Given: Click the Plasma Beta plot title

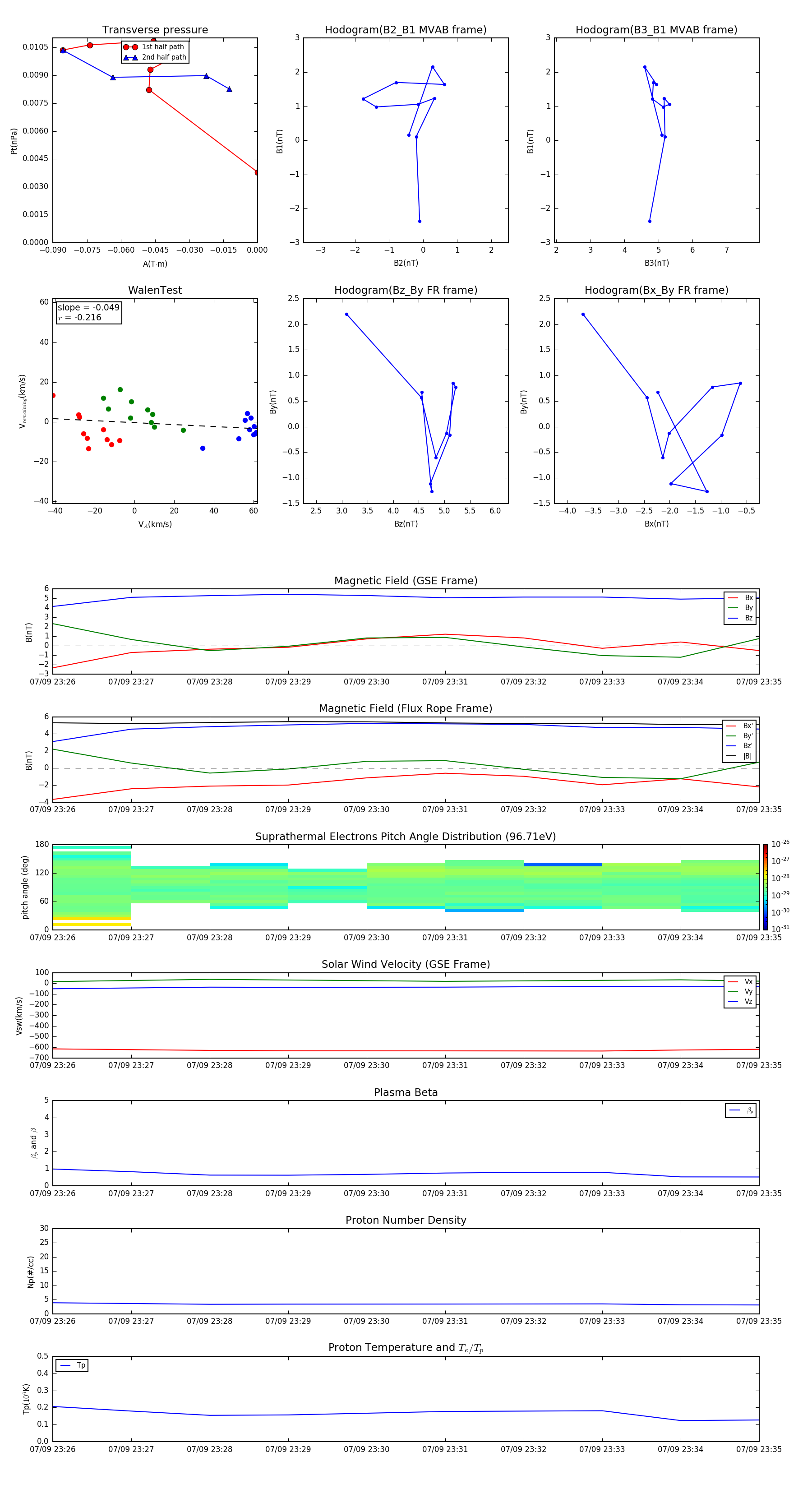Looking at the screenshot, I should (406, 1093).
